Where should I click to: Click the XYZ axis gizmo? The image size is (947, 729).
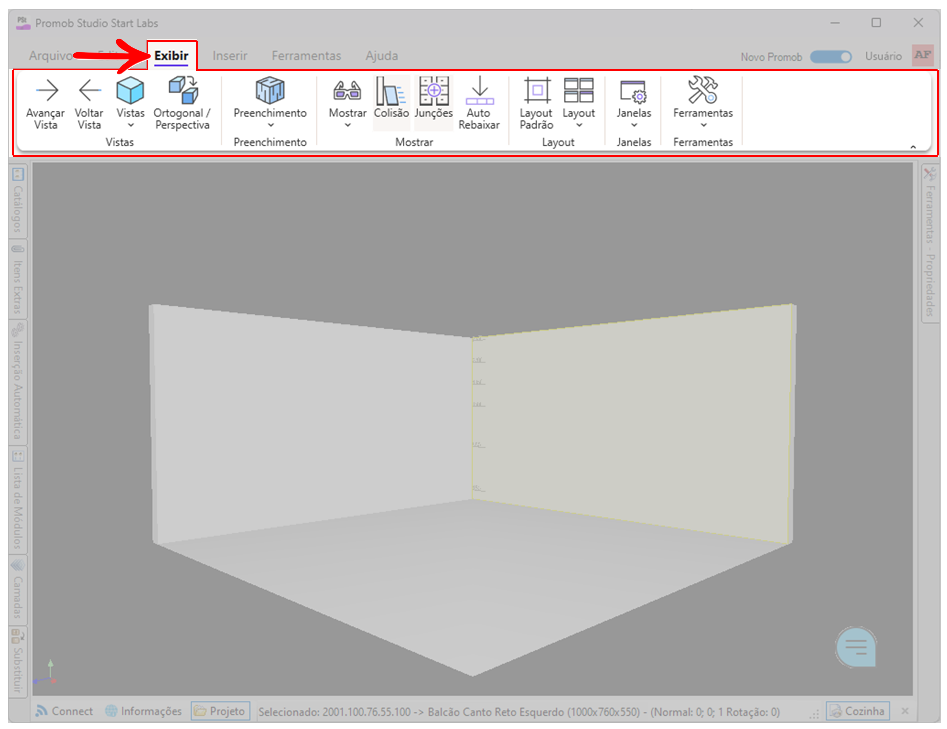click(45, 673)
